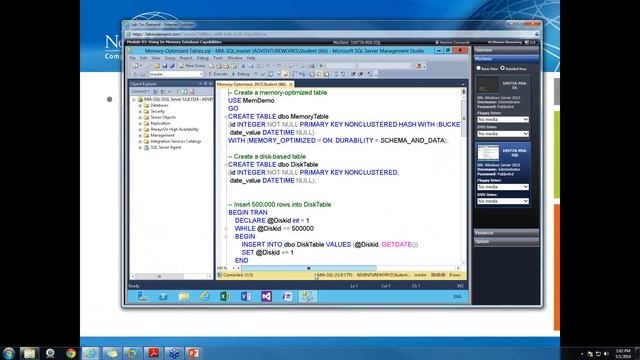Open Adobe Acrobat from host taskbar

click(x=153, y=353)
